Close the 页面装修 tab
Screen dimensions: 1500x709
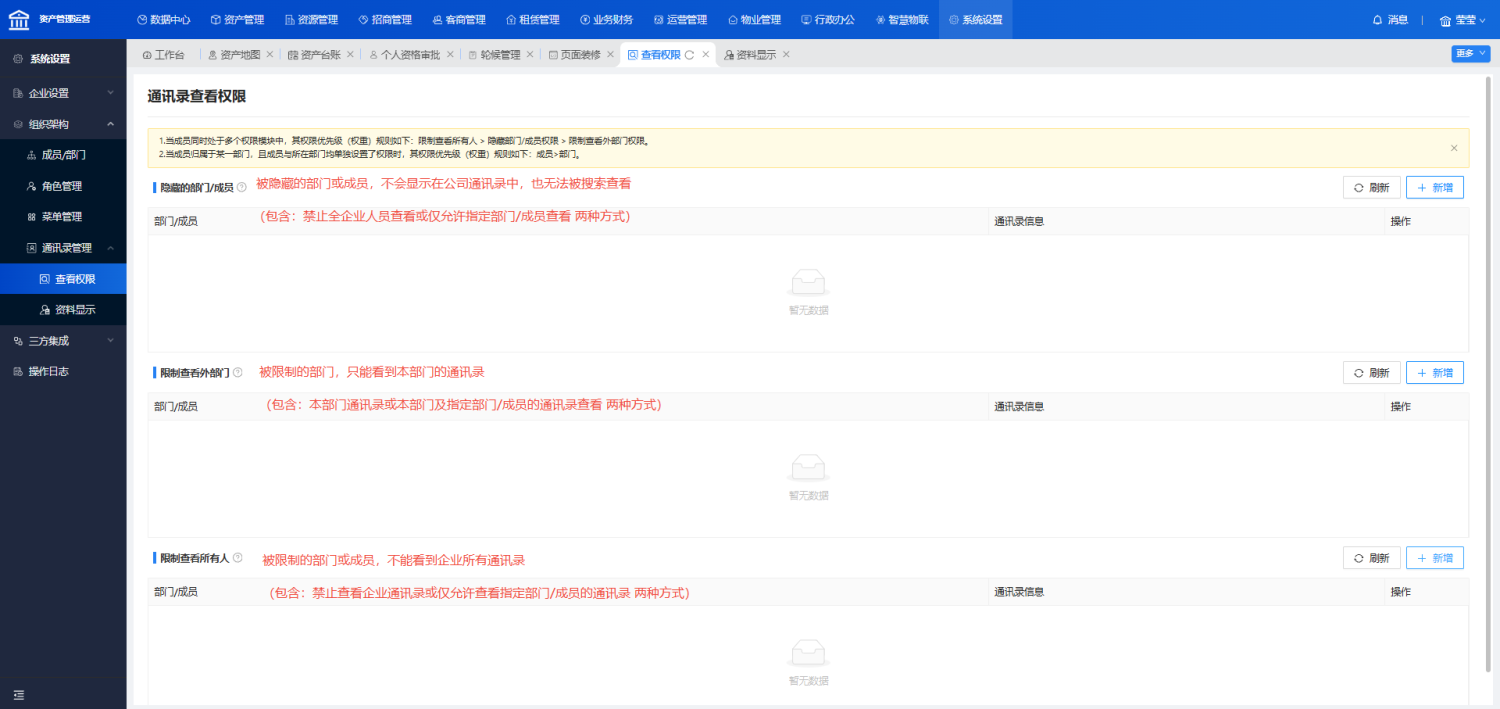[610, 55]
